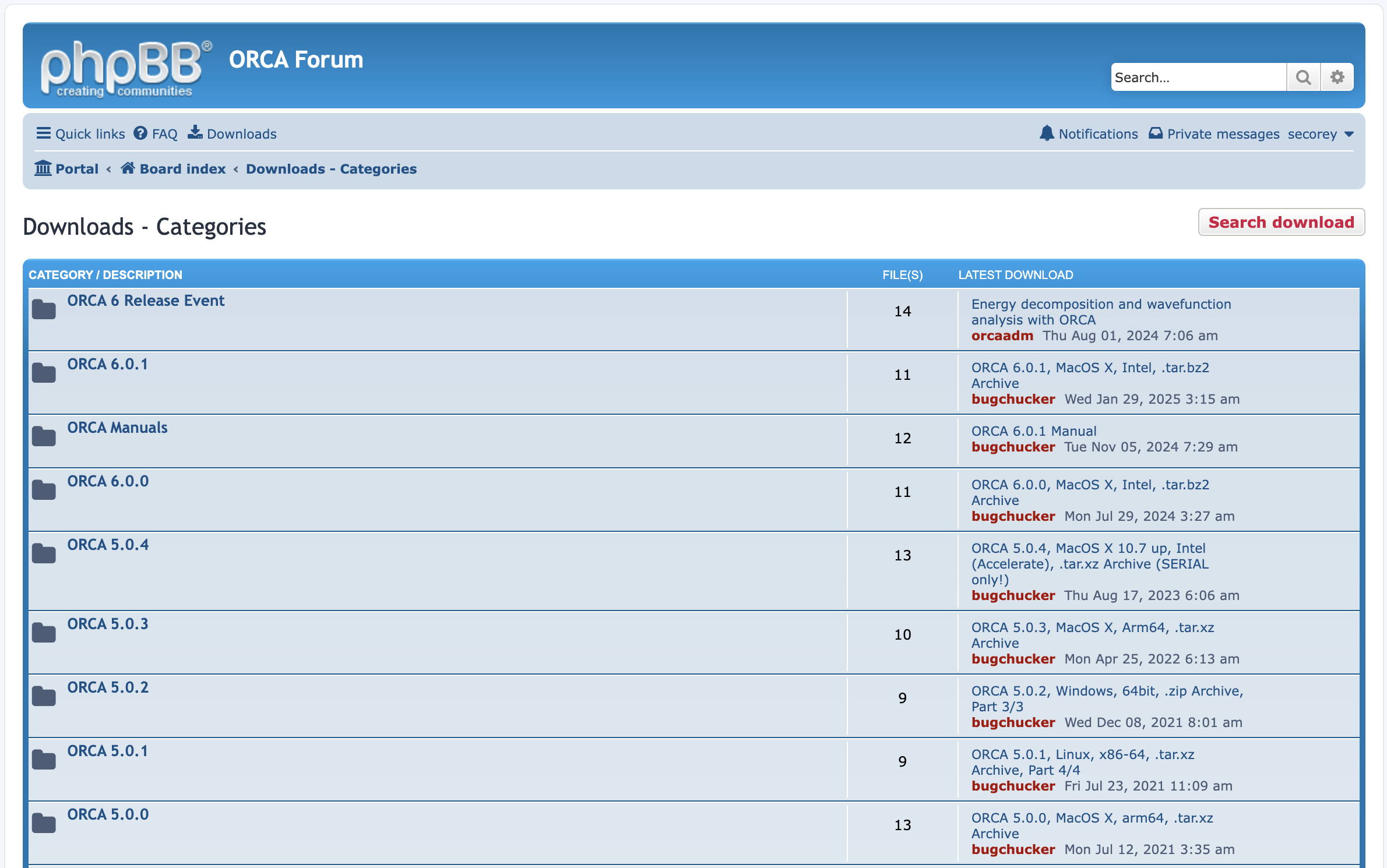Click the ORCA Manuals folder icon
1387x868 pixels.
click(x=44, y=436)
